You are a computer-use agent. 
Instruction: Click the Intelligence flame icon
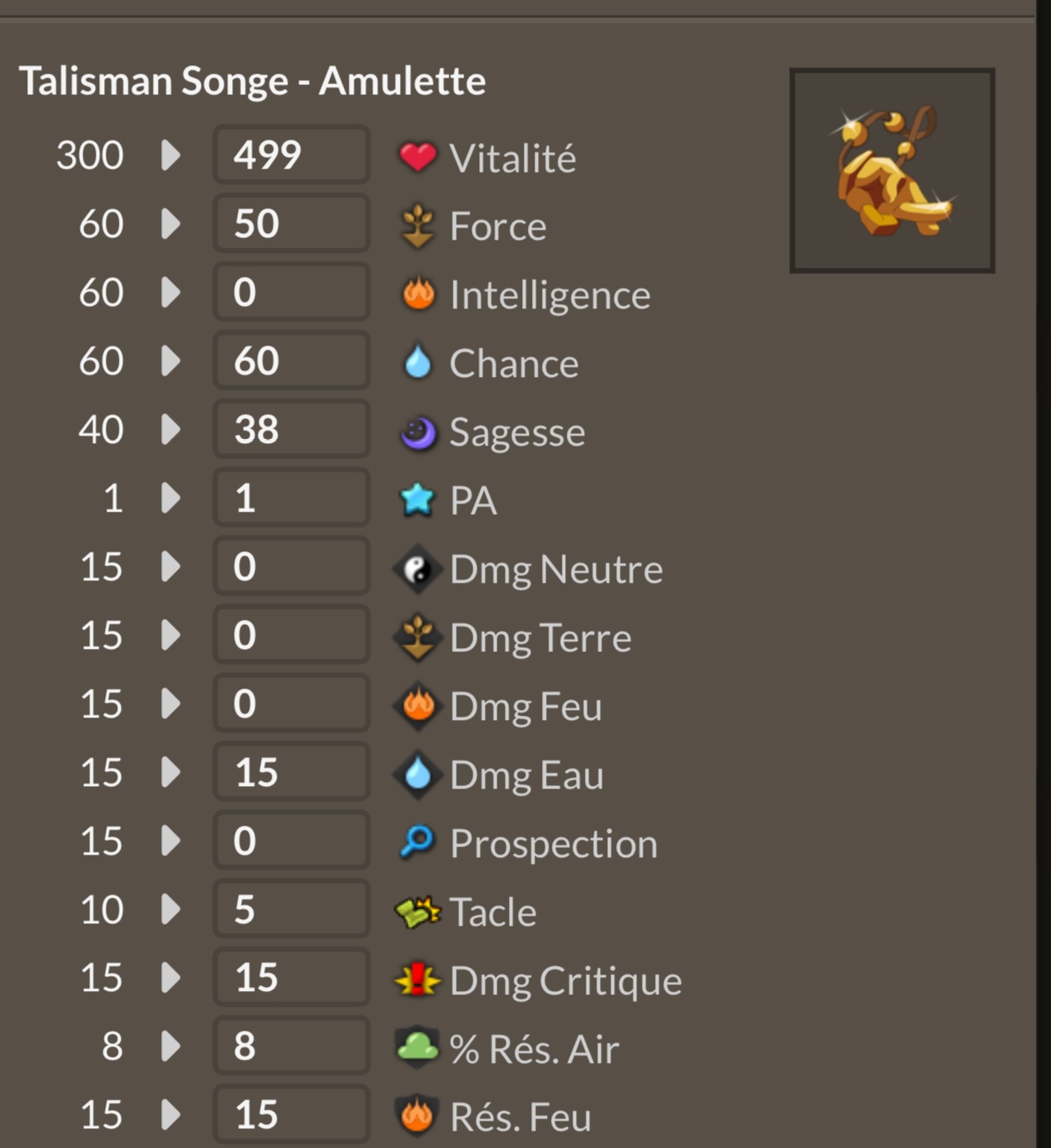(418, 294)
